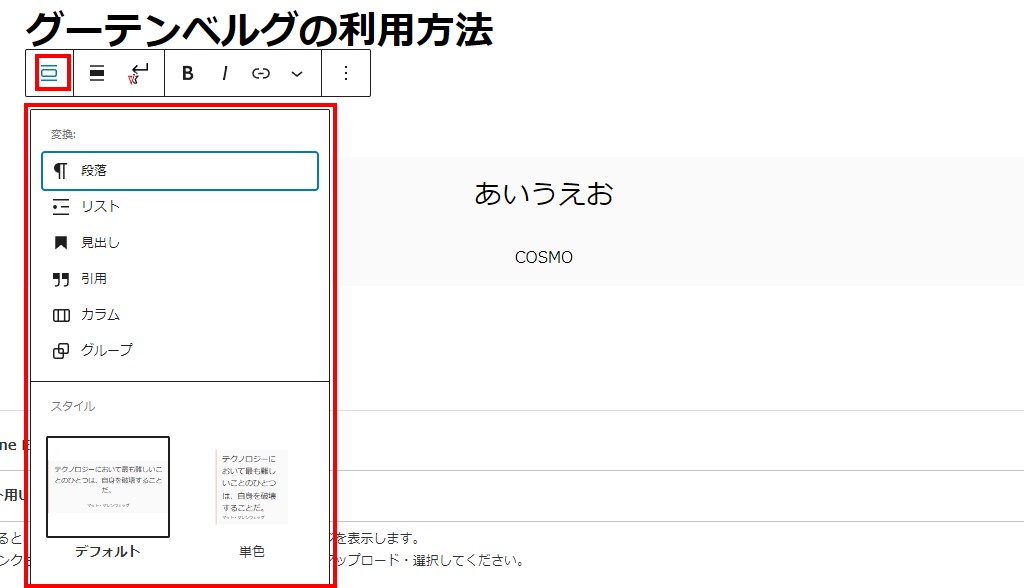
Task: Expand more rich text controls chevron
Action: click(x=297, y=73)
